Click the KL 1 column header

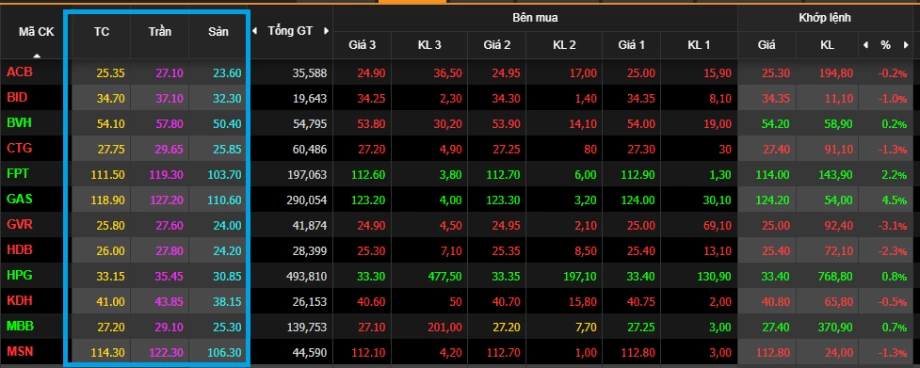pos(699,45)
